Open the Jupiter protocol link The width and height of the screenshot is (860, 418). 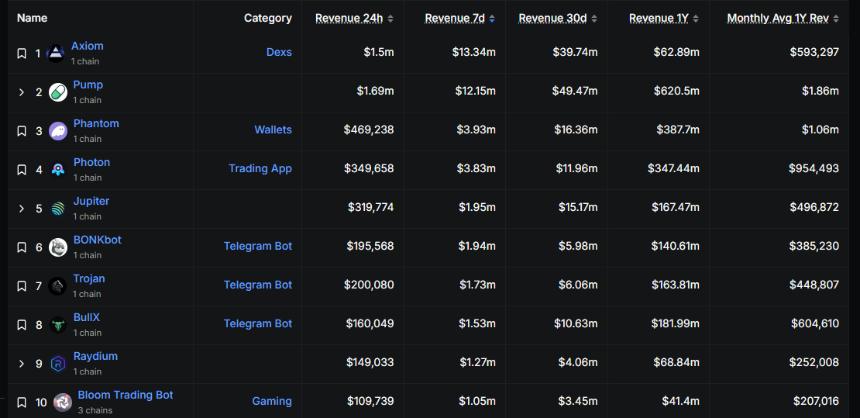pyautogui.click(x=91, y=201)
